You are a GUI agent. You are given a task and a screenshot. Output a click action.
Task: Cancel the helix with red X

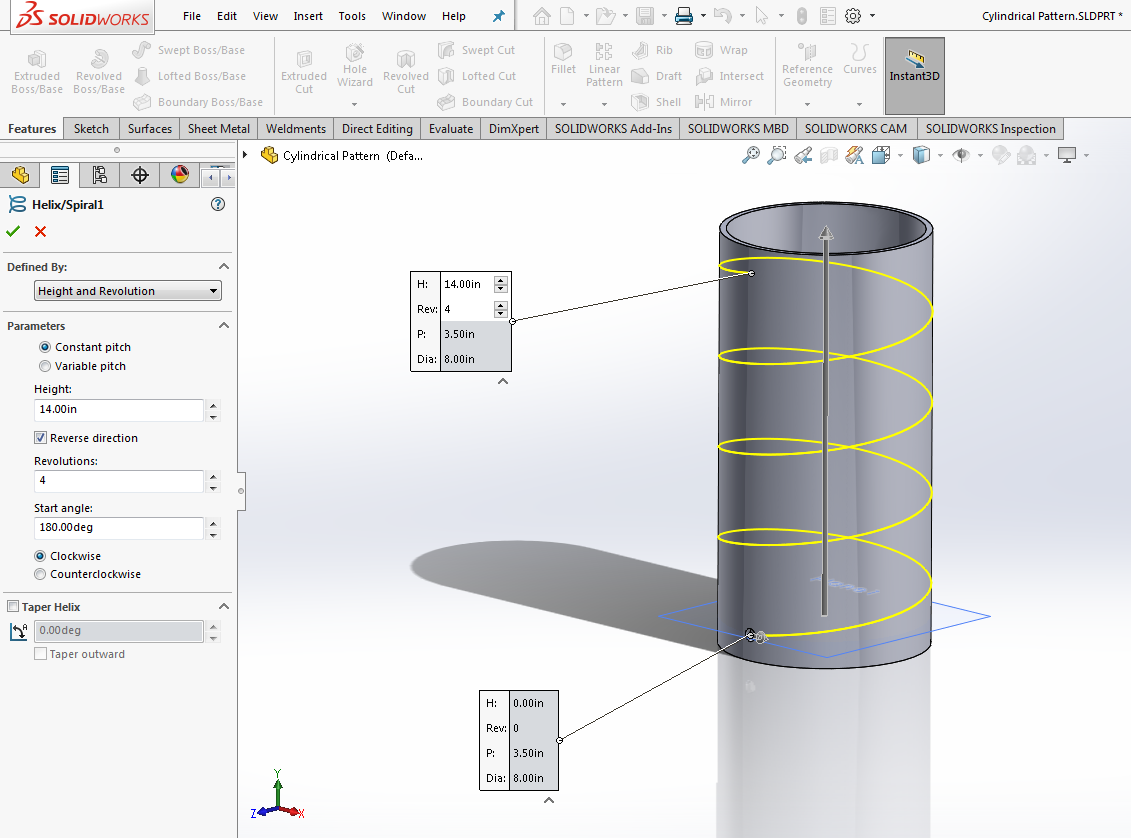tap(40, 231)
